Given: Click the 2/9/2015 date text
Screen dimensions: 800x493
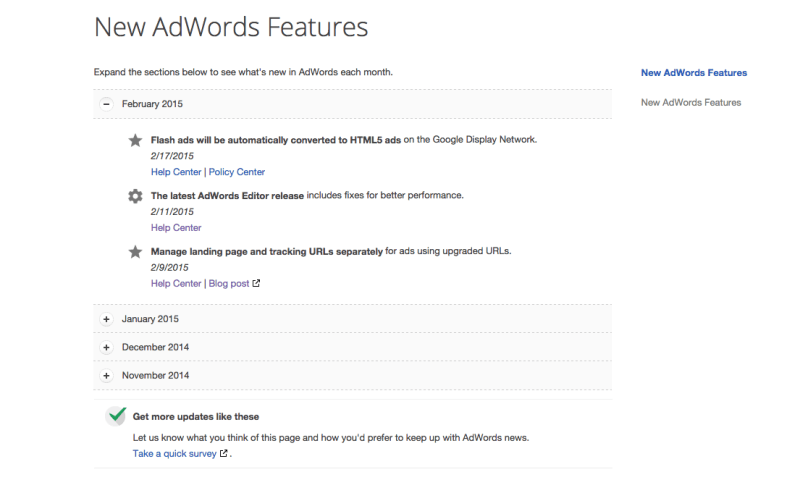Looking at the screenshot, I should [169, 267].
